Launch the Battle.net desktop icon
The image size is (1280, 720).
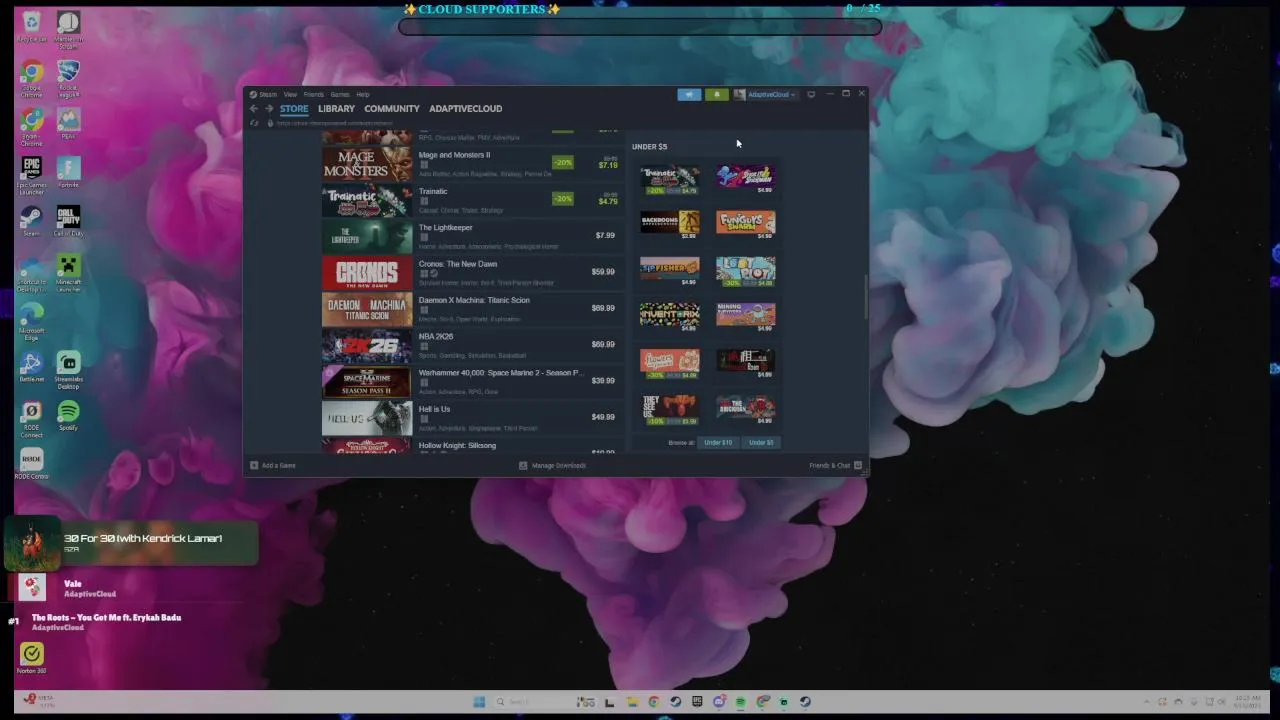(x=32, y=367)
